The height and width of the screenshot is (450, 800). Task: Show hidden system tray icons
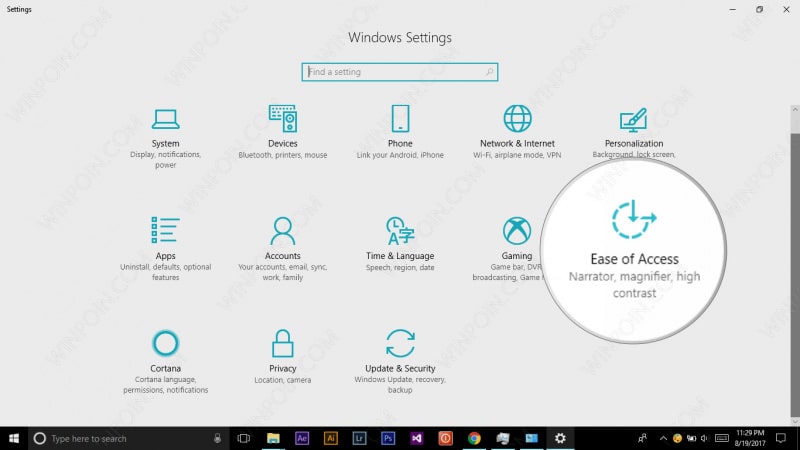663,438
